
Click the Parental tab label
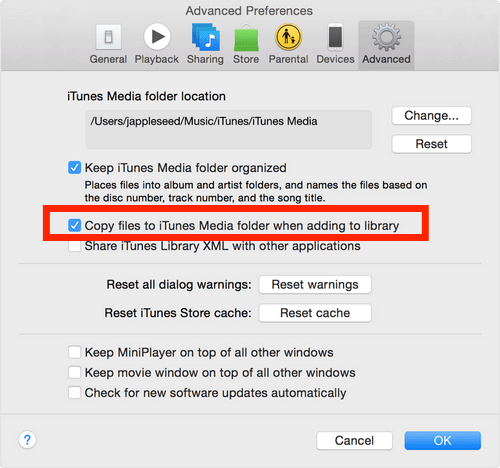tap(289, 59)
